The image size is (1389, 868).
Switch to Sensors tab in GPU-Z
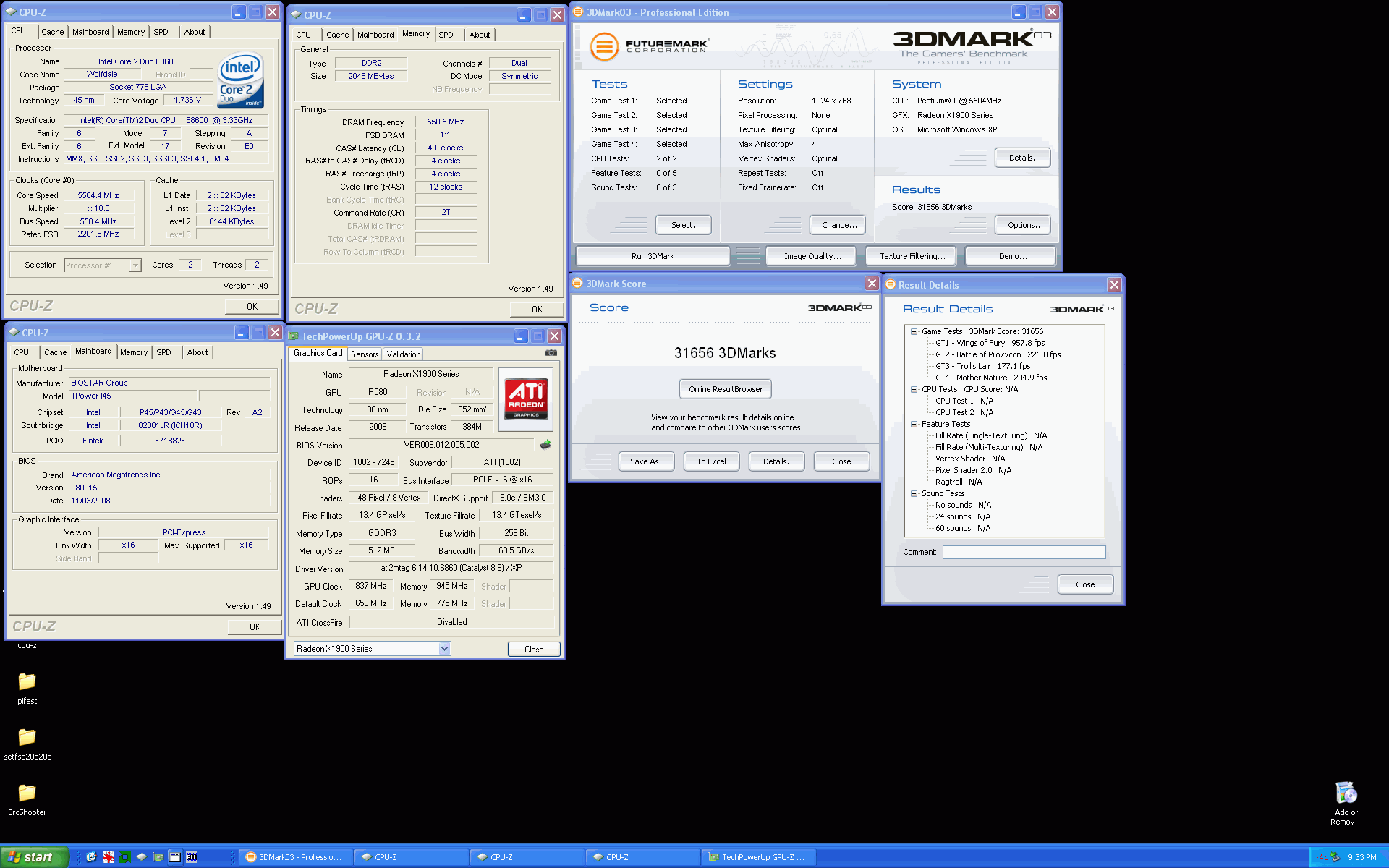click(365, 354)
